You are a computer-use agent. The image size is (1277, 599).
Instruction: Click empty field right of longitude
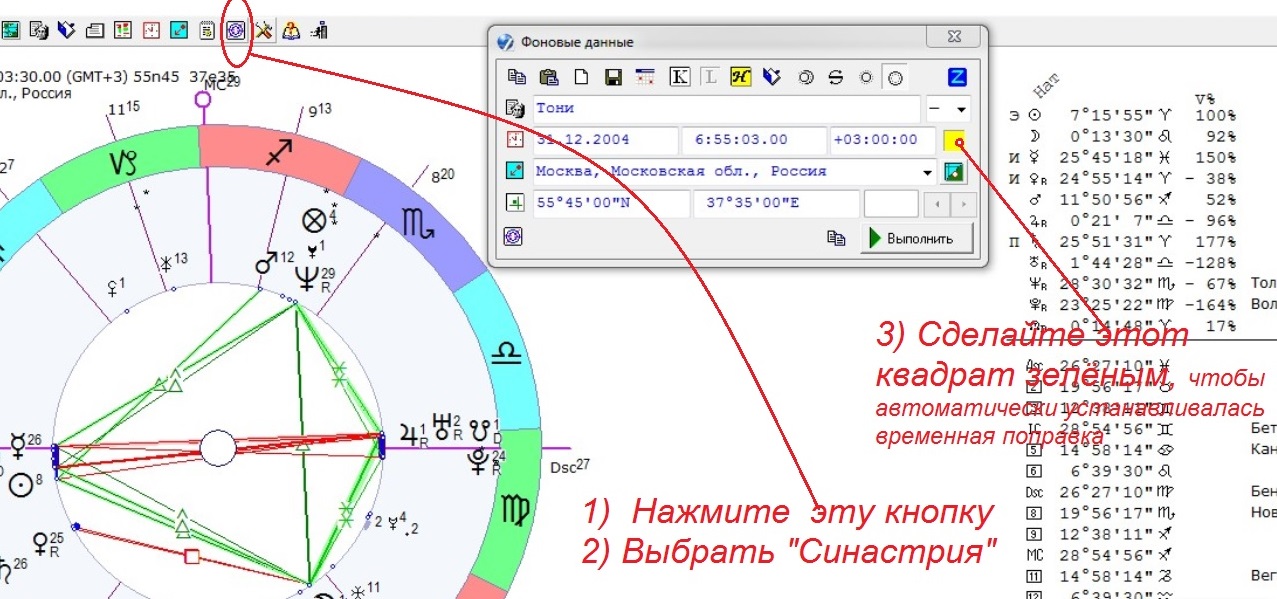click(x=890, y=204)
